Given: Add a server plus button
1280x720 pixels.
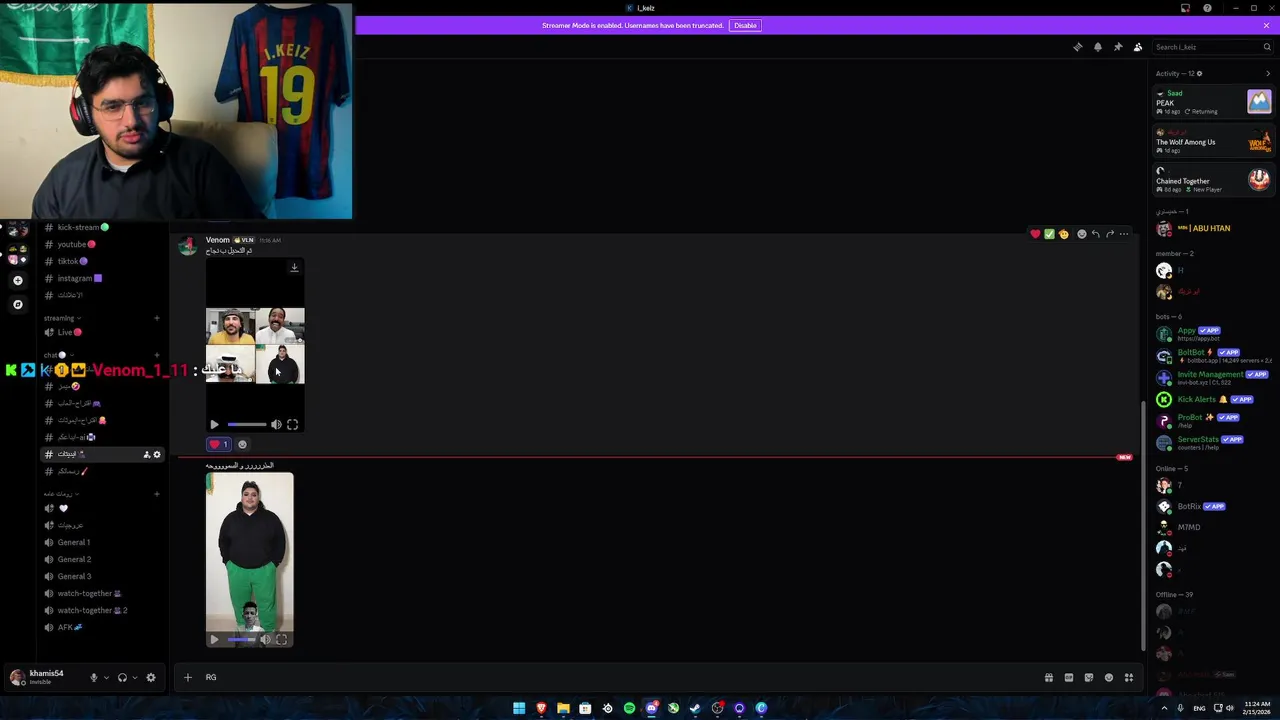Looking at the screenshot, I should coord(17,281).
